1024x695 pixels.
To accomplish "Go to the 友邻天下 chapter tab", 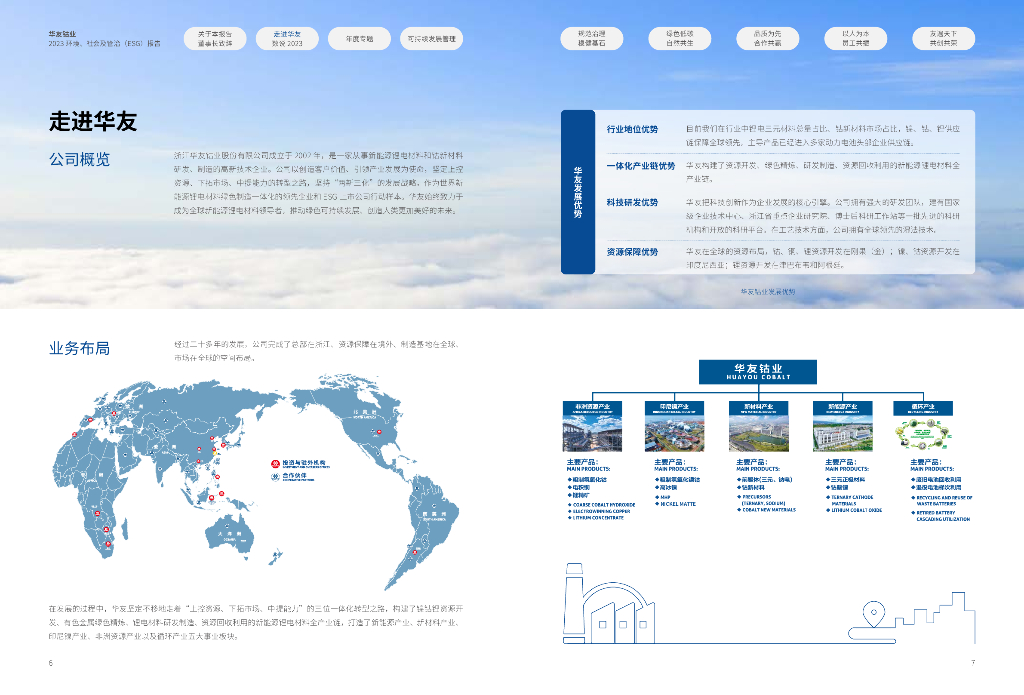I will [944, 39].
